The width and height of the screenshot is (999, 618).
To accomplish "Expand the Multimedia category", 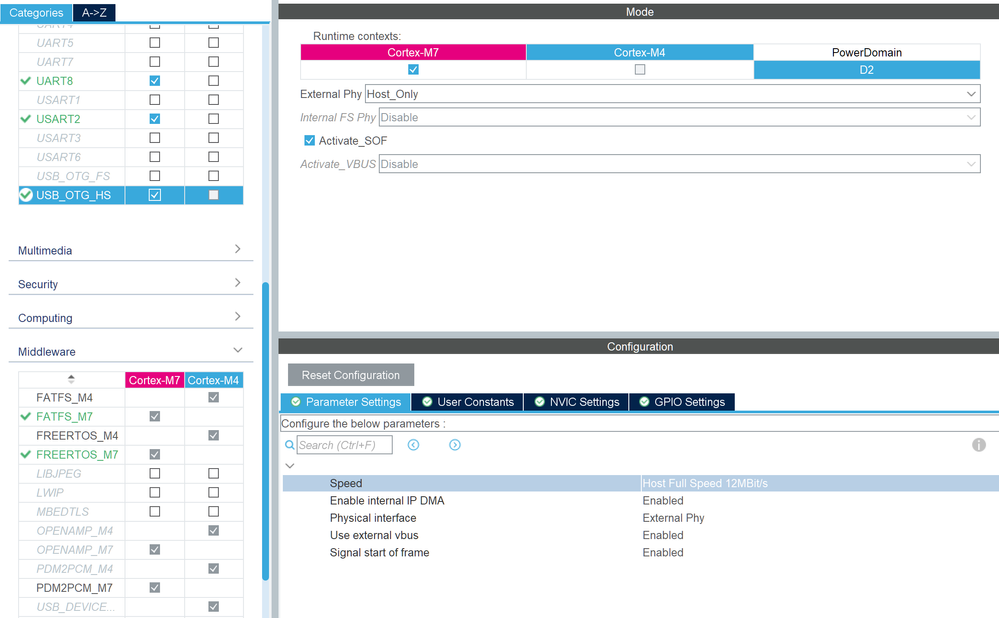I will (x=131, y=250).
